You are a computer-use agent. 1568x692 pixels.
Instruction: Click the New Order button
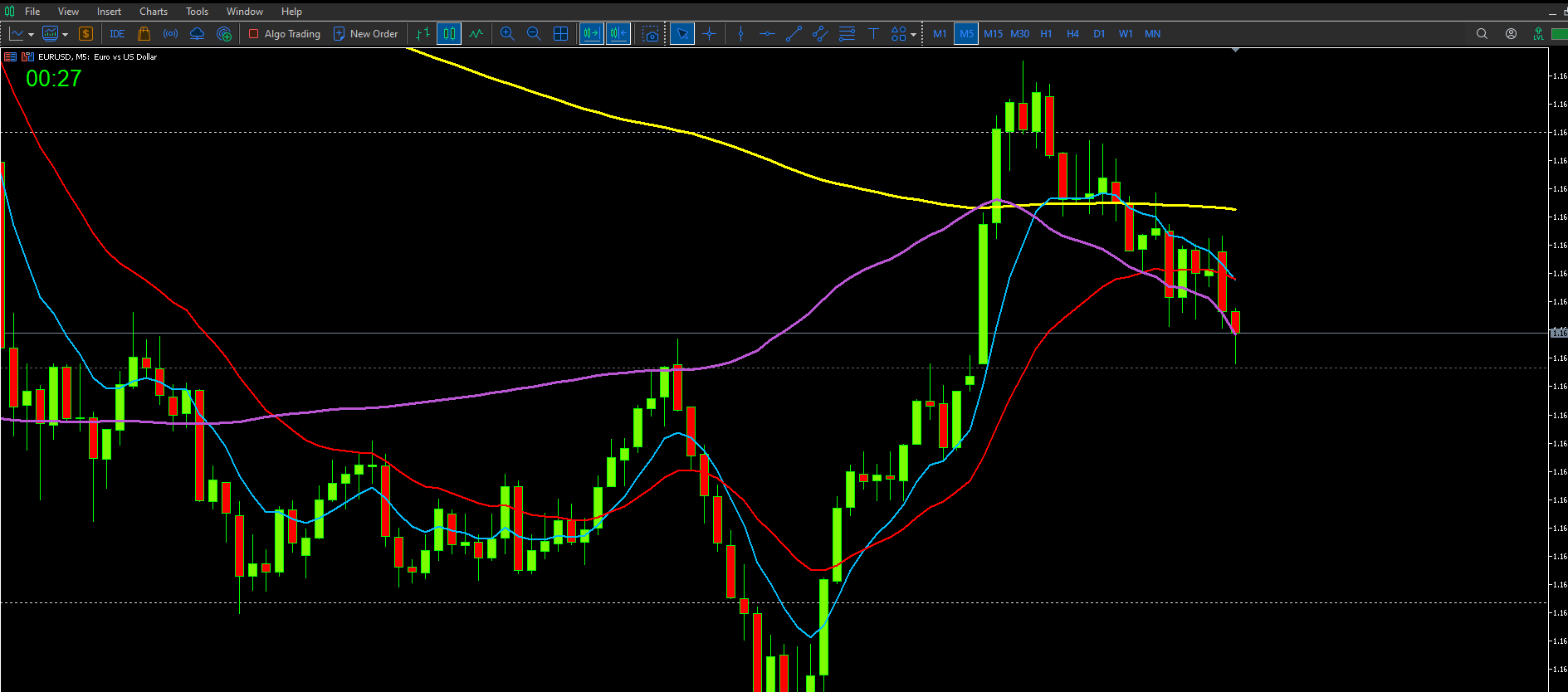(x=365, y=34)
